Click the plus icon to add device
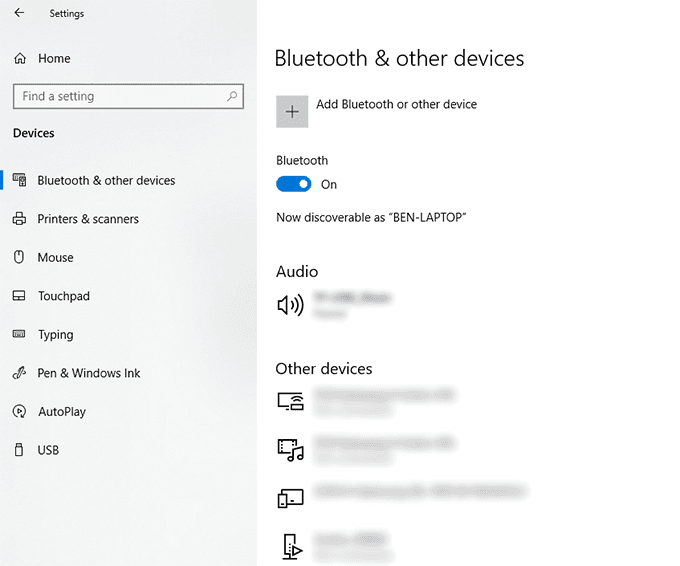The image size is (680, 566). 292,112
